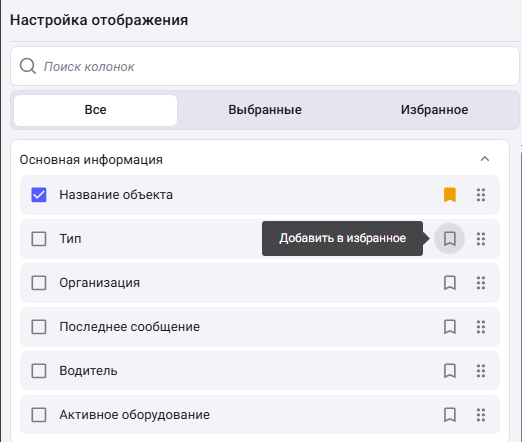Click the drag handle for Организация row
The height and width of the screenshot is (442, 522).
(481, 283)
